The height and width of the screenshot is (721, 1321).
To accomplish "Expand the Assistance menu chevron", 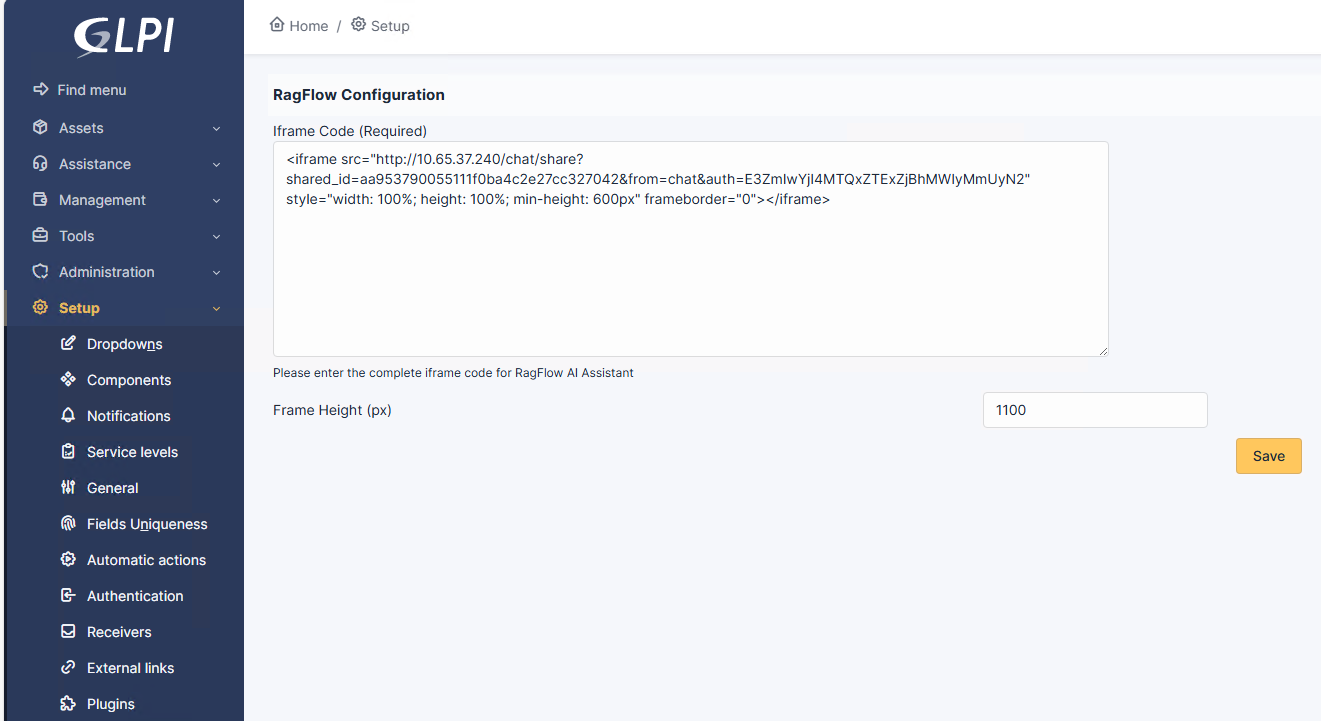I will (x=216, y=164).
